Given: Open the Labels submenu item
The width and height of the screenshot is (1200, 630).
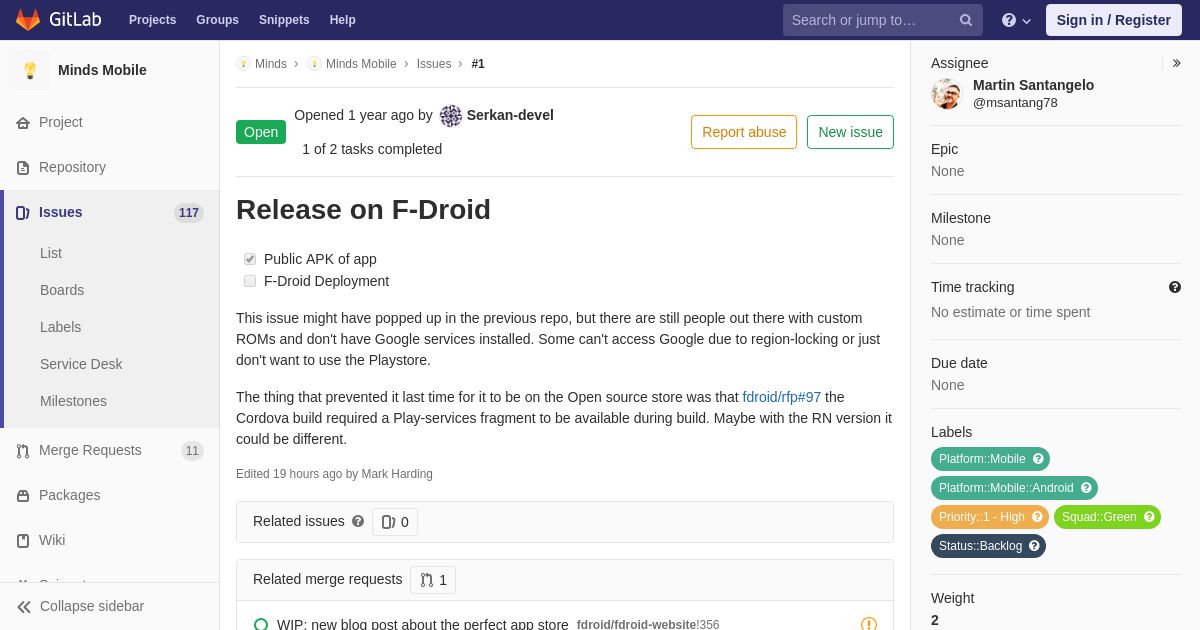Looking at the screenshot, I should tap(60, 327).
